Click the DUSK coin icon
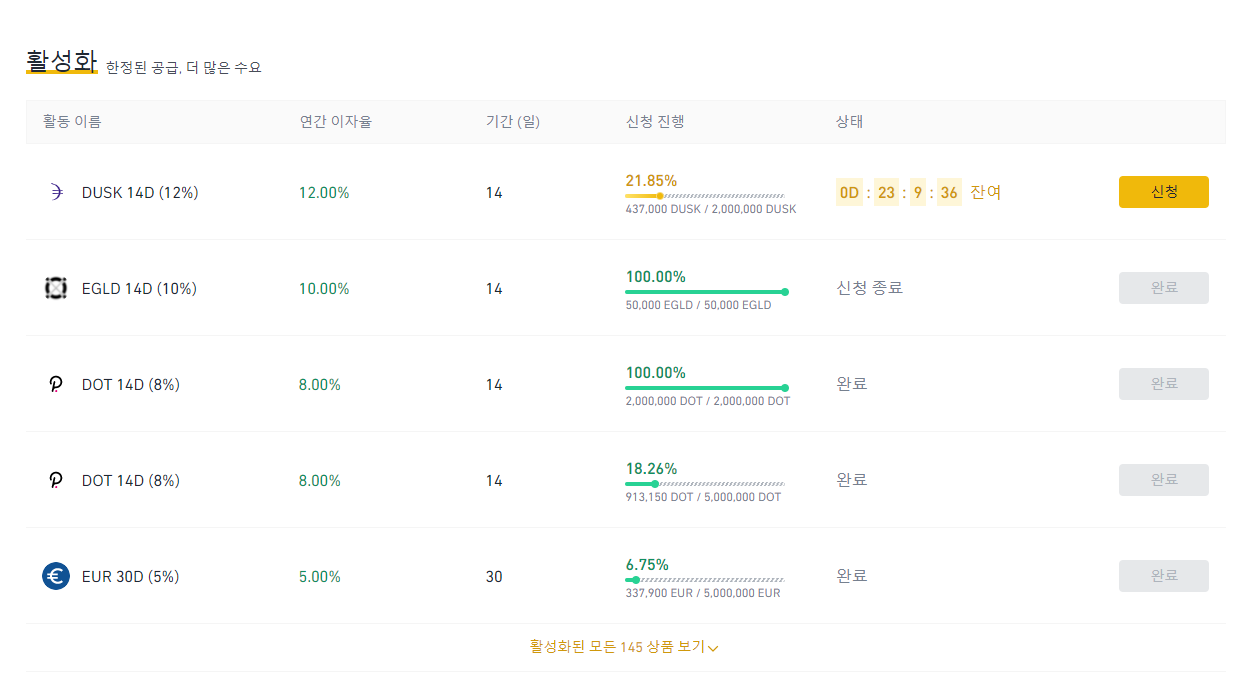1239x686 pixels. click(x=56, y=192)
